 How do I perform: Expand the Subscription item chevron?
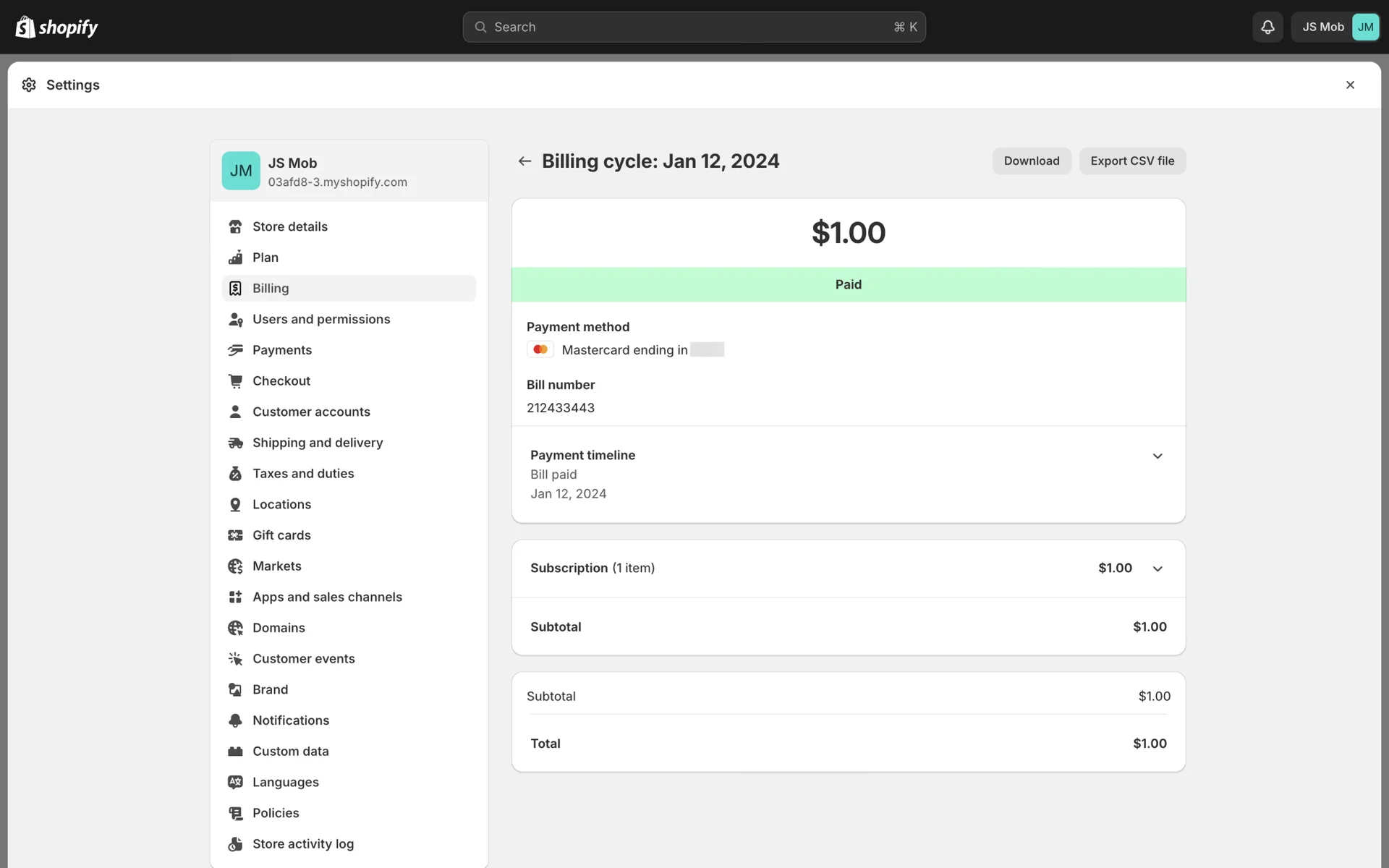(x=1157, y=569)
